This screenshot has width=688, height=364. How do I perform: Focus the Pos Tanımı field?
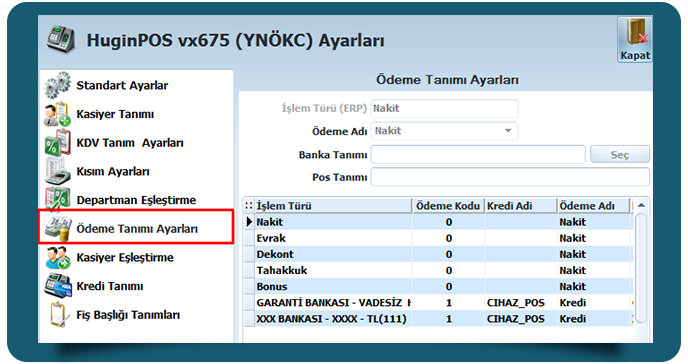pos(510,177)
